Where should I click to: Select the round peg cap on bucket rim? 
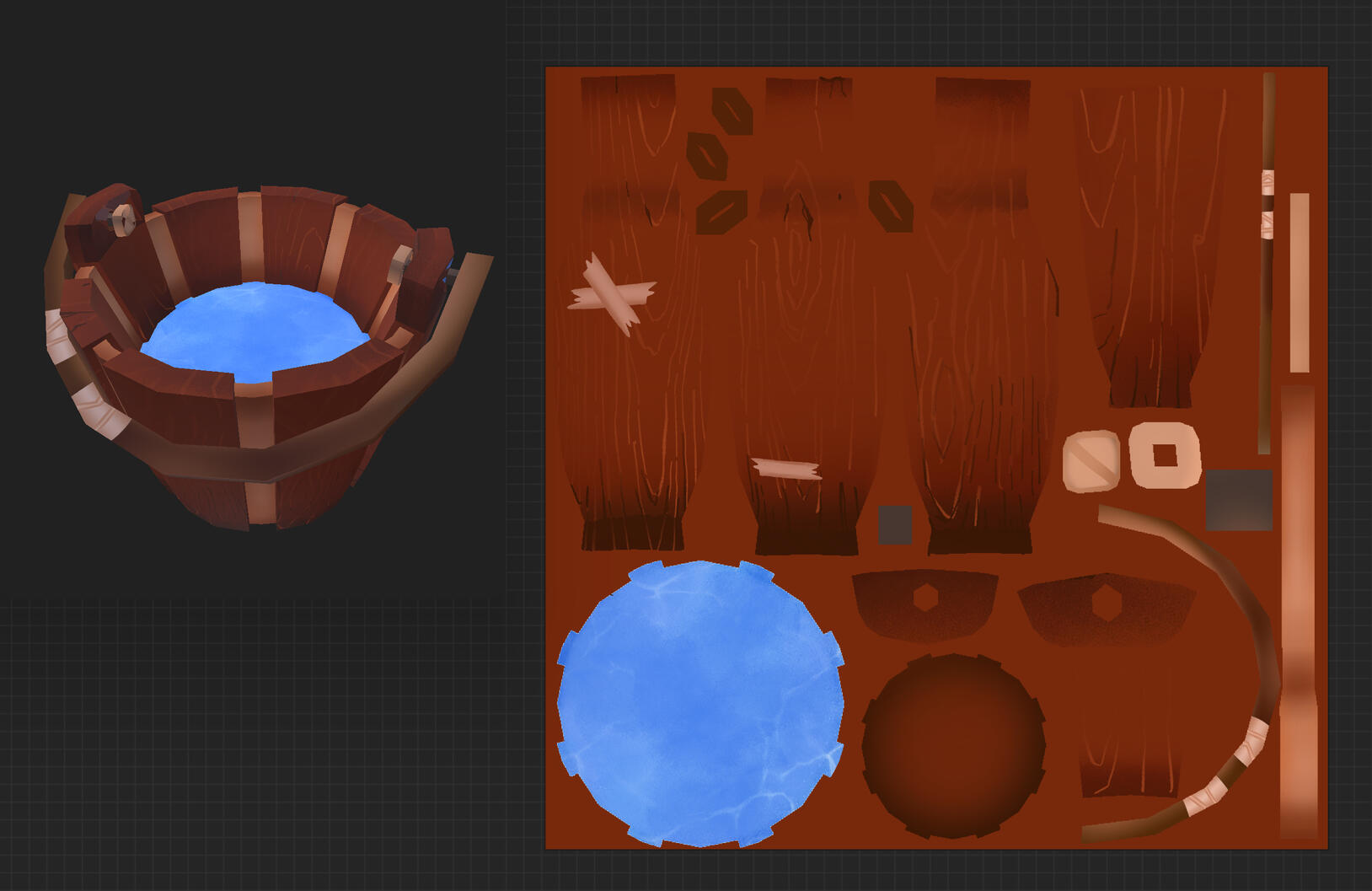tap(123, 219)
